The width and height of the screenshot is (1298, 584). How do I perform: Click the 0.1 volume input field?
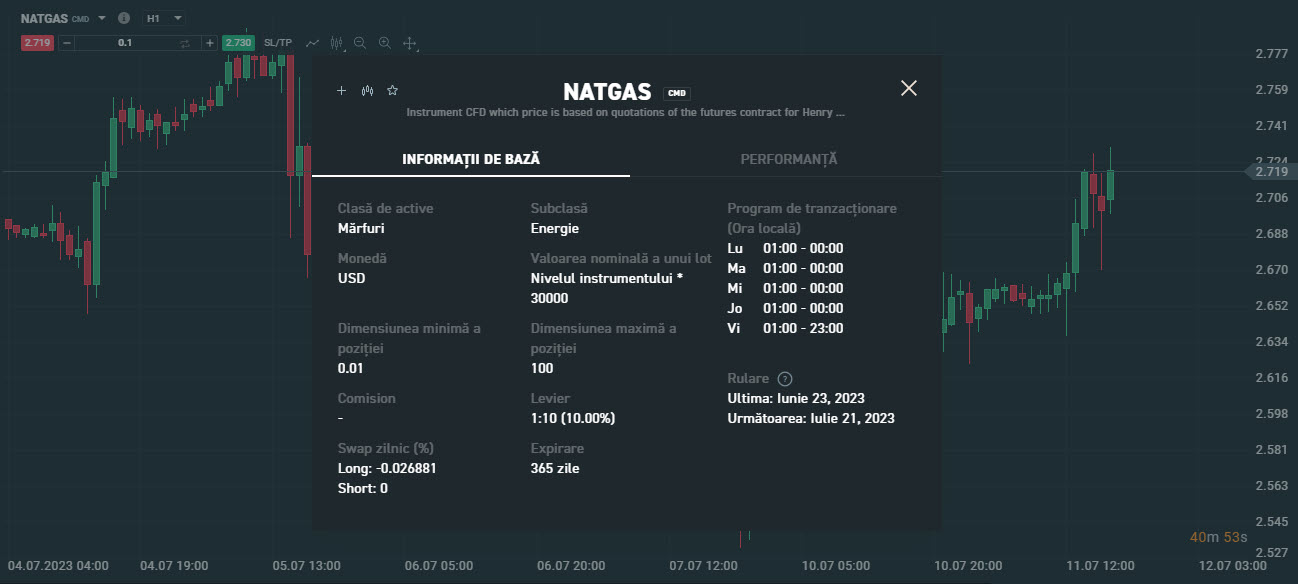click(125, 43)
